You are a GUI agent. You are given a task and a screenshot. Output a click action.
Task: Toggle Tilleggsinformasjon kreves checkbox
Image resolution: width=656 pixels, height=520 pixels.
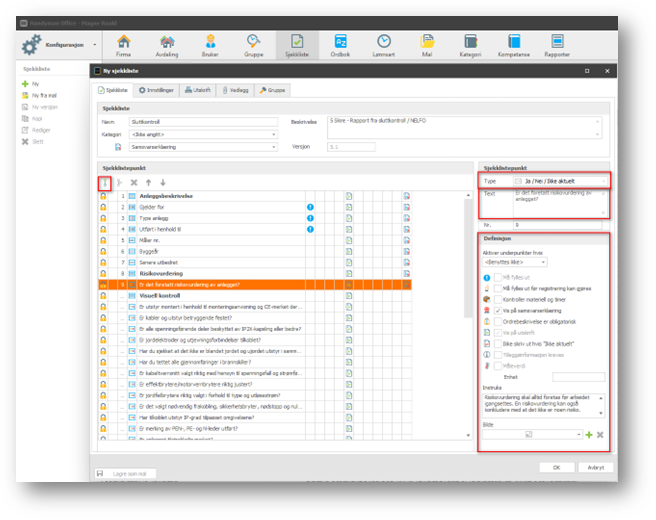tap(498, 355)
